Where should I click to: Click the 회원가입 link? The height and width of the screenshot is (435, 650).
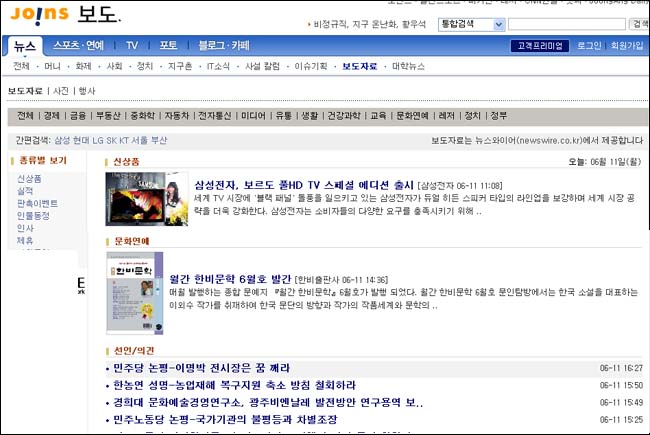click(x=626, y=46)
